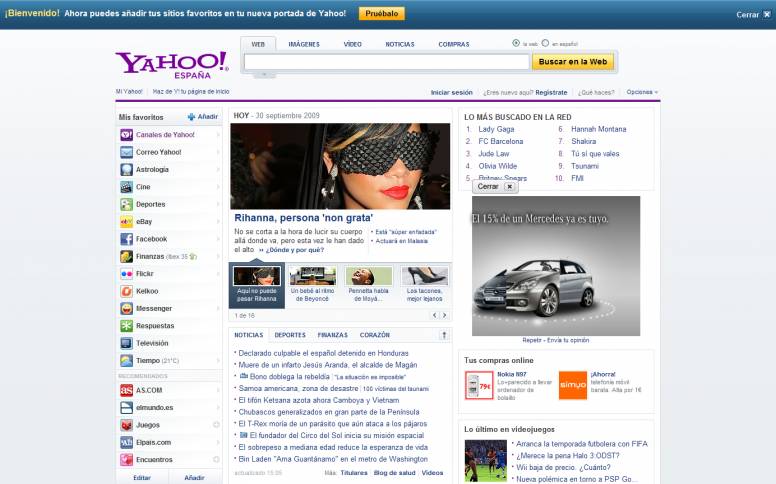This screenshot has height=484, width=776.
Task: Open the Messenger smiley icon
Action: click(x=126, y=308)
